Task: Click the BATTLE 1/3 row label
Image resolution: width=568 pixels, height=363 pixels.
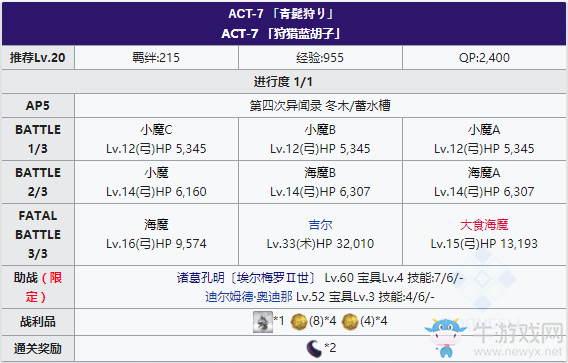Action: click(38, 139)
